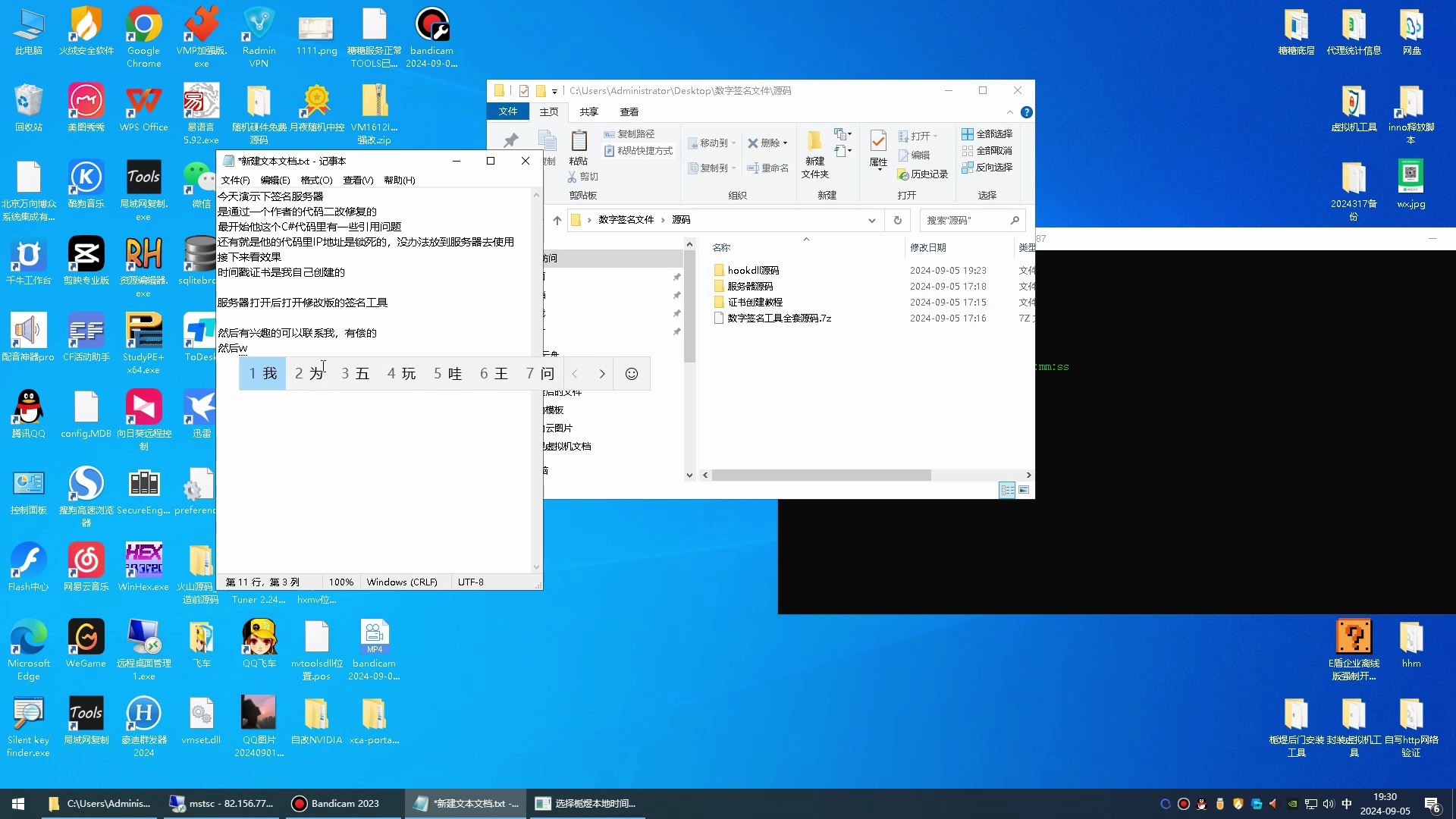Switch to large icons view button

(x=1024, y=490)
